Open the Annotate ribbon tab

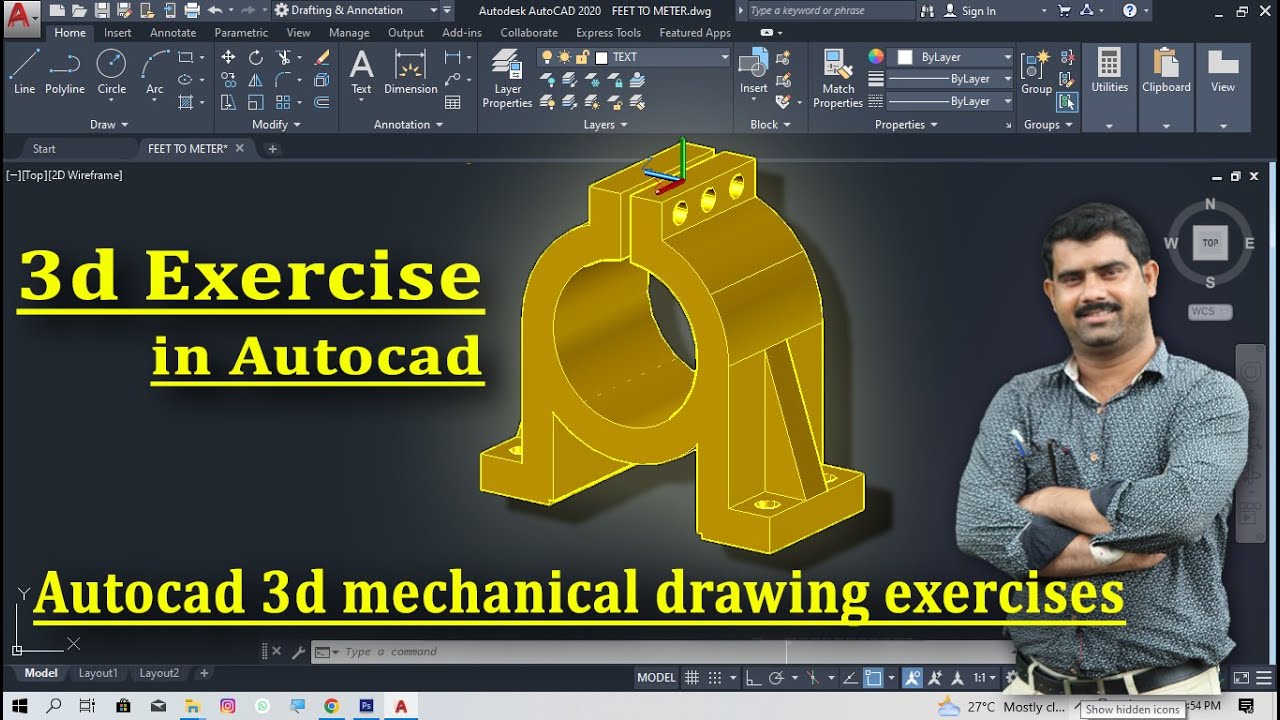pos(173,33)
